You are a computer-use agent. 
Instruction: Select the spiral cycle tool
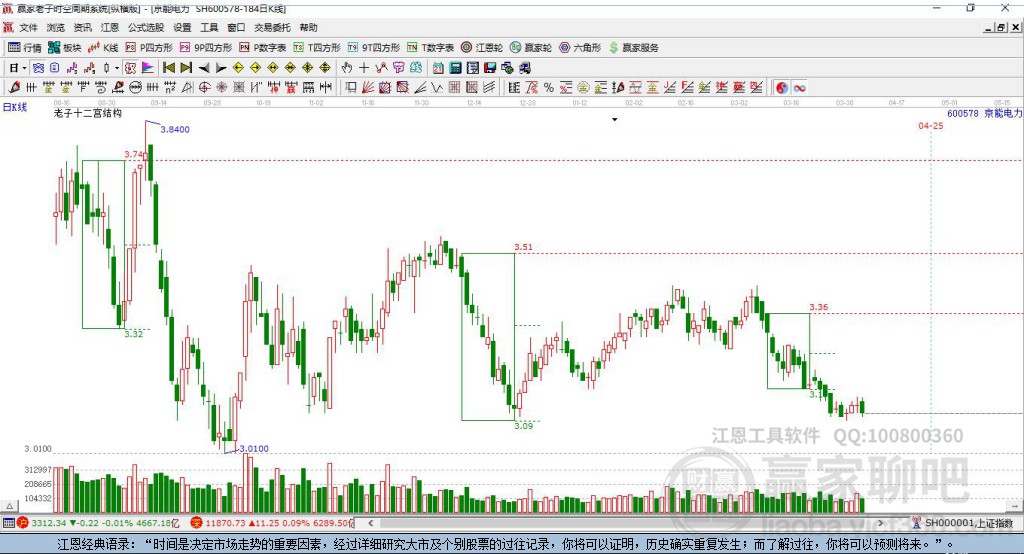pyautogui.click(x=101, y=87)
